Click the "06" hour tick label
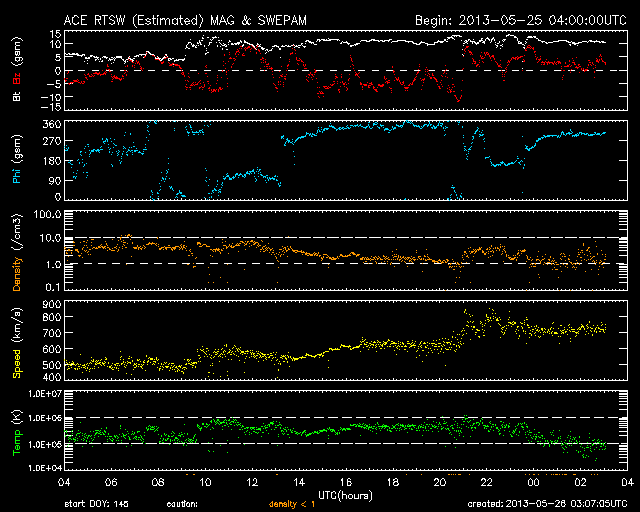 point(111,482)
